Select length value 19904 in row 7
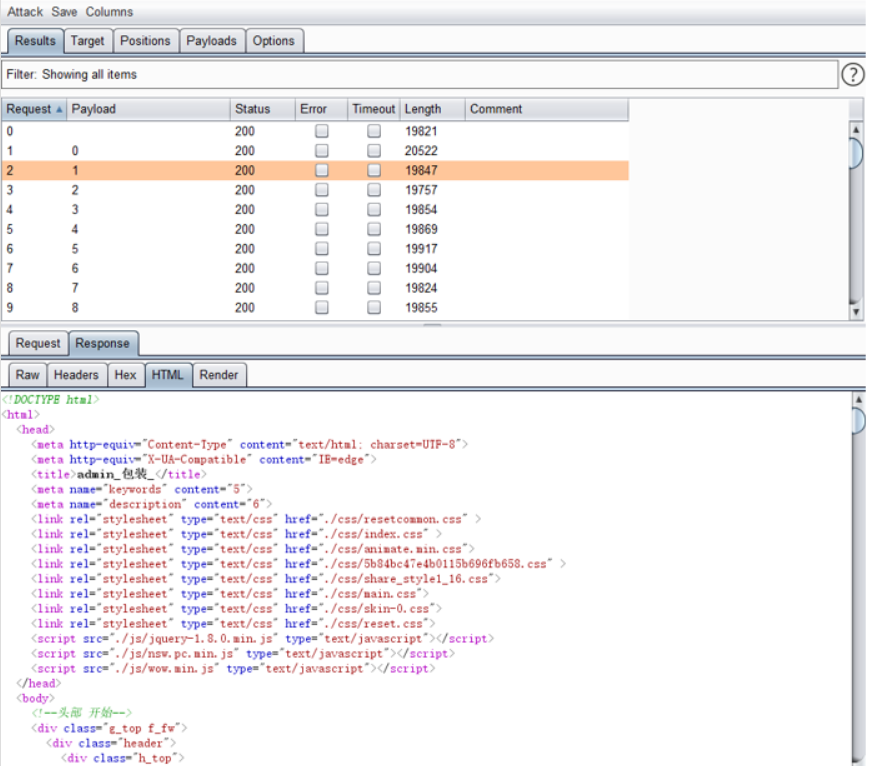Screen dimensions: 874x766 421,268
